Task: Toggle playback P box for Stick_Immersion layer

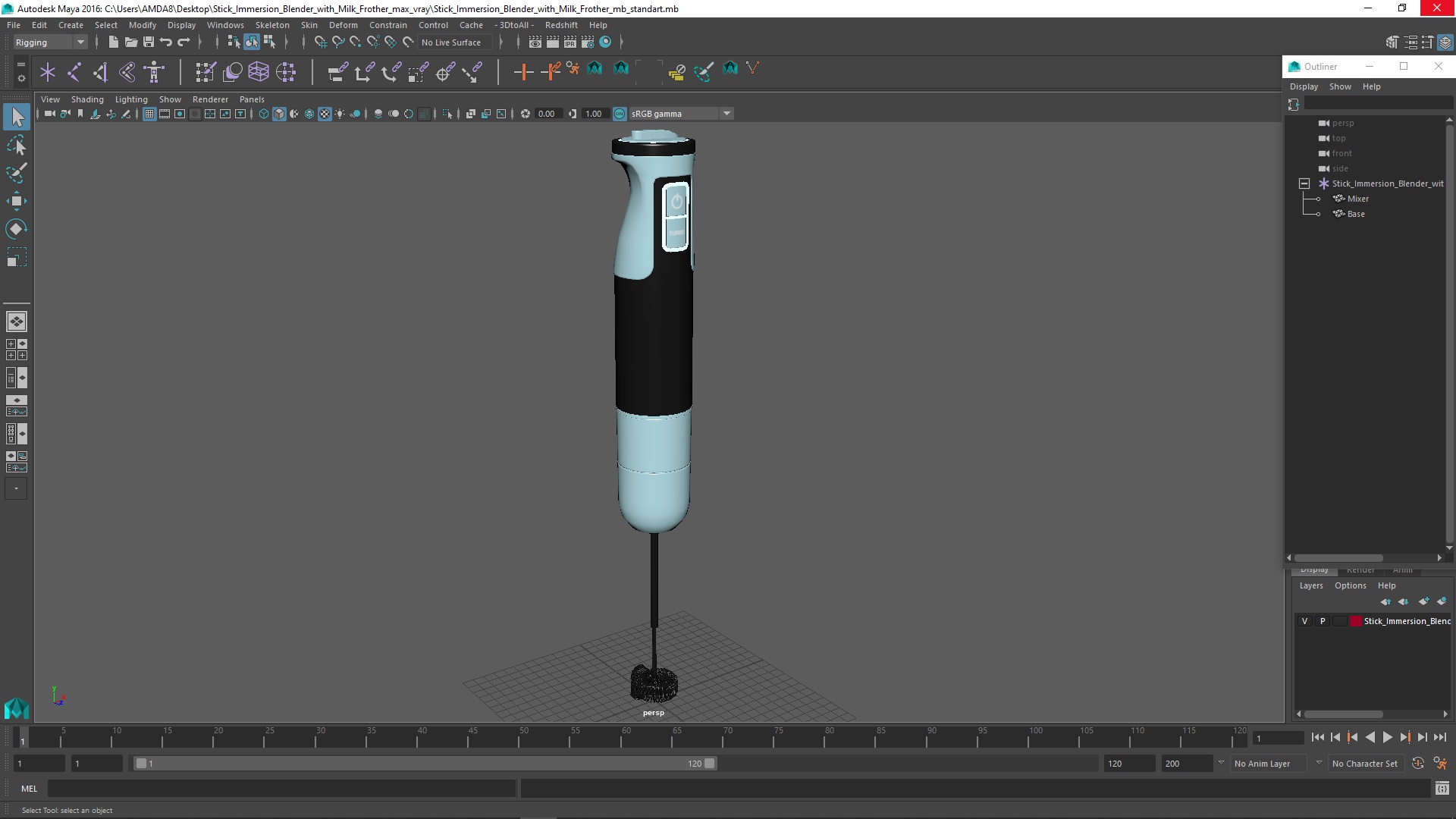Action: point(1323,621)
